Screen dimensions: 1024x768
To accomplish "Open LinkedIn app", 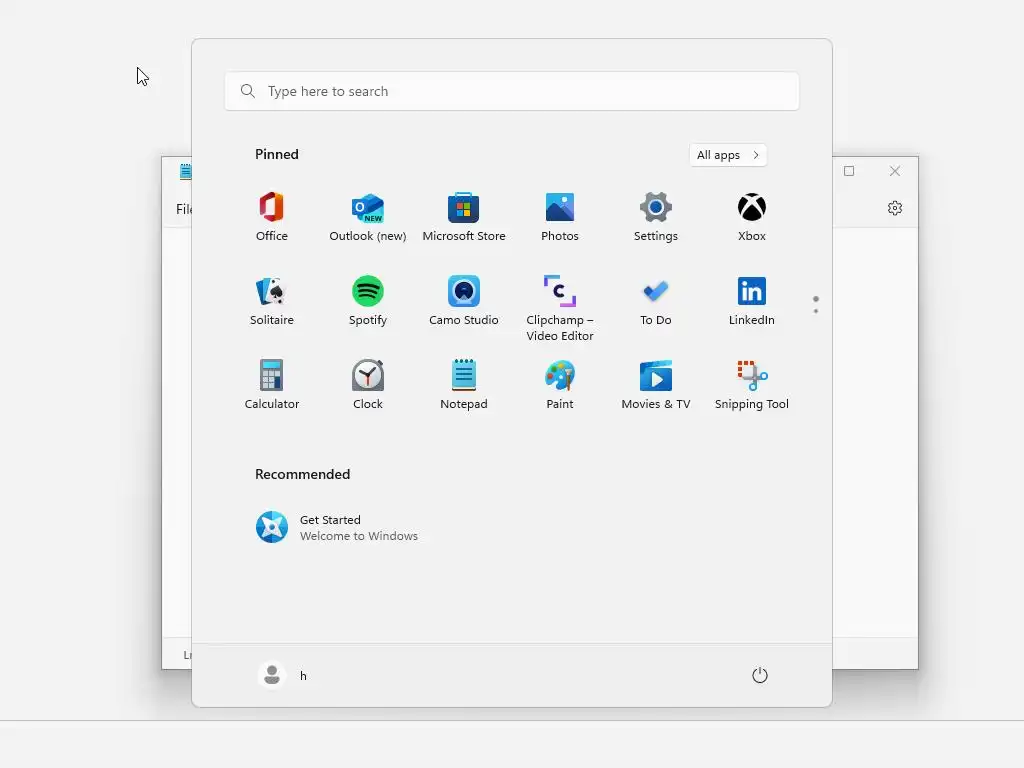I will 752,301.
